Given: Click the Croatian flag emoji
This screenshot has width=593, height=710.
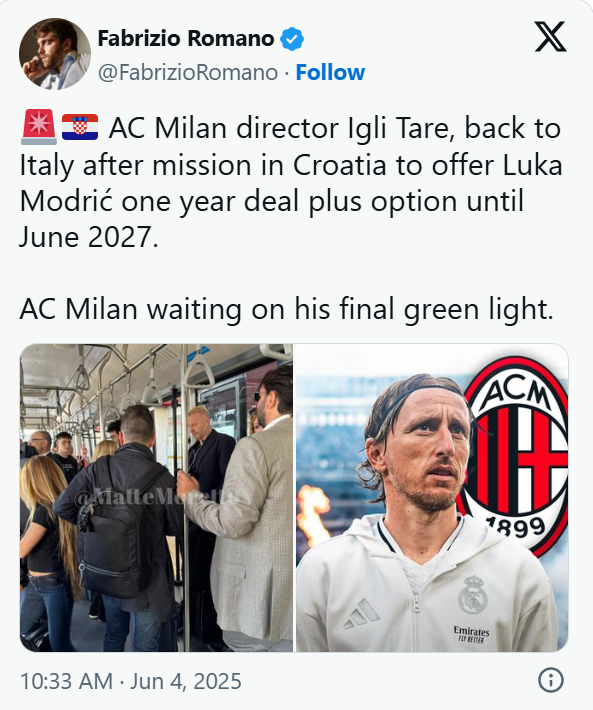Looking at the screenshot, I should pyautogui.click(x=80, y=127).
